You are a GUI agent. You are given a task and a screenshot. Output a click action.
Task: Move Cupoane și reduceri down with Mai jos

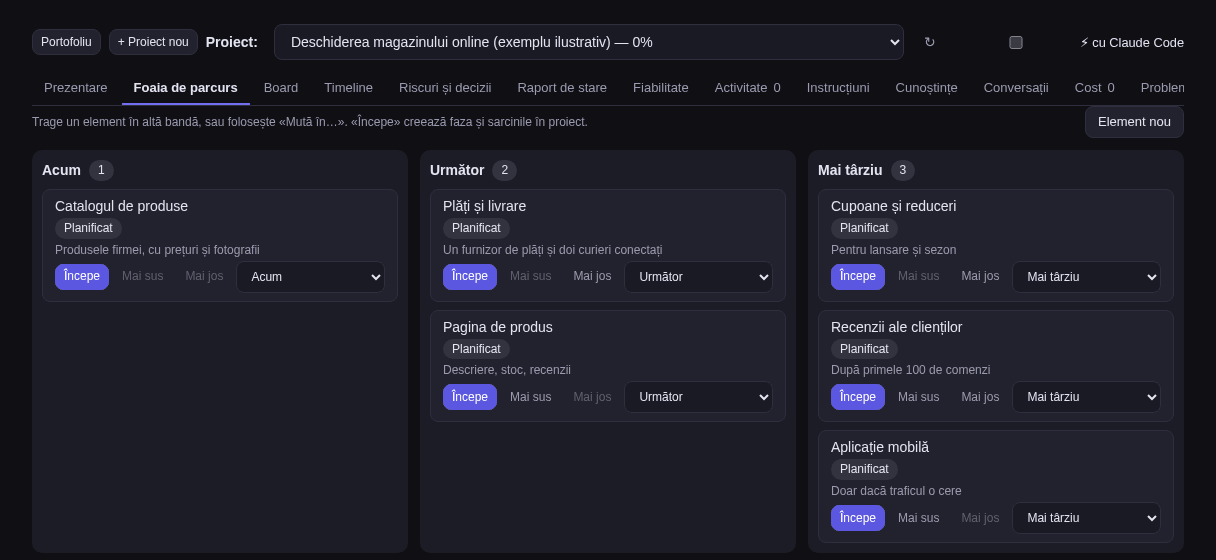click(x=980, y=277)
